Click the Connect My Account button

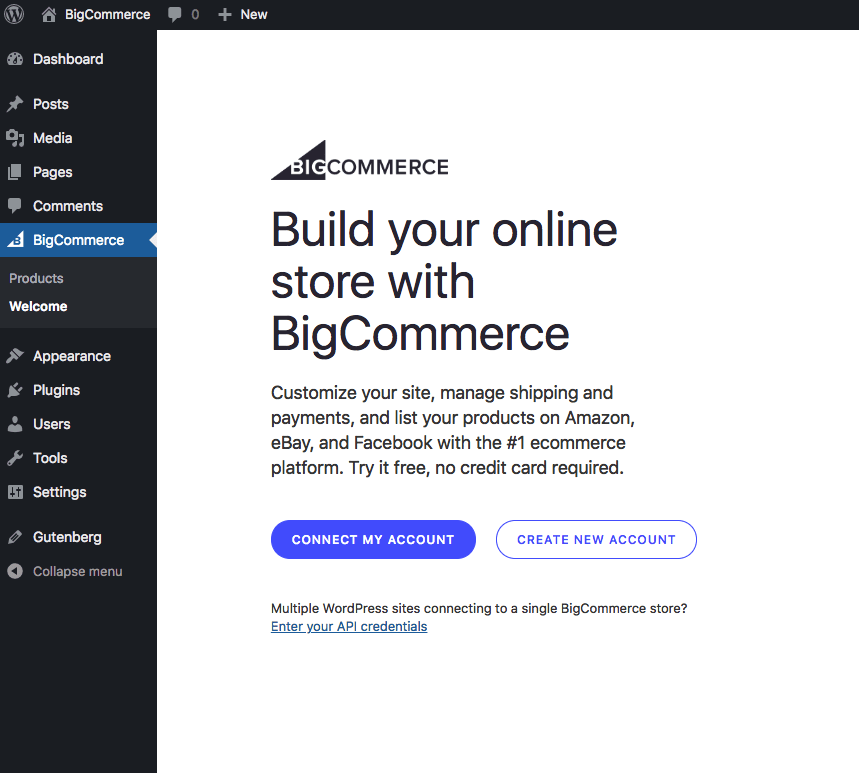pyautogui.click(x=373, y=539)
